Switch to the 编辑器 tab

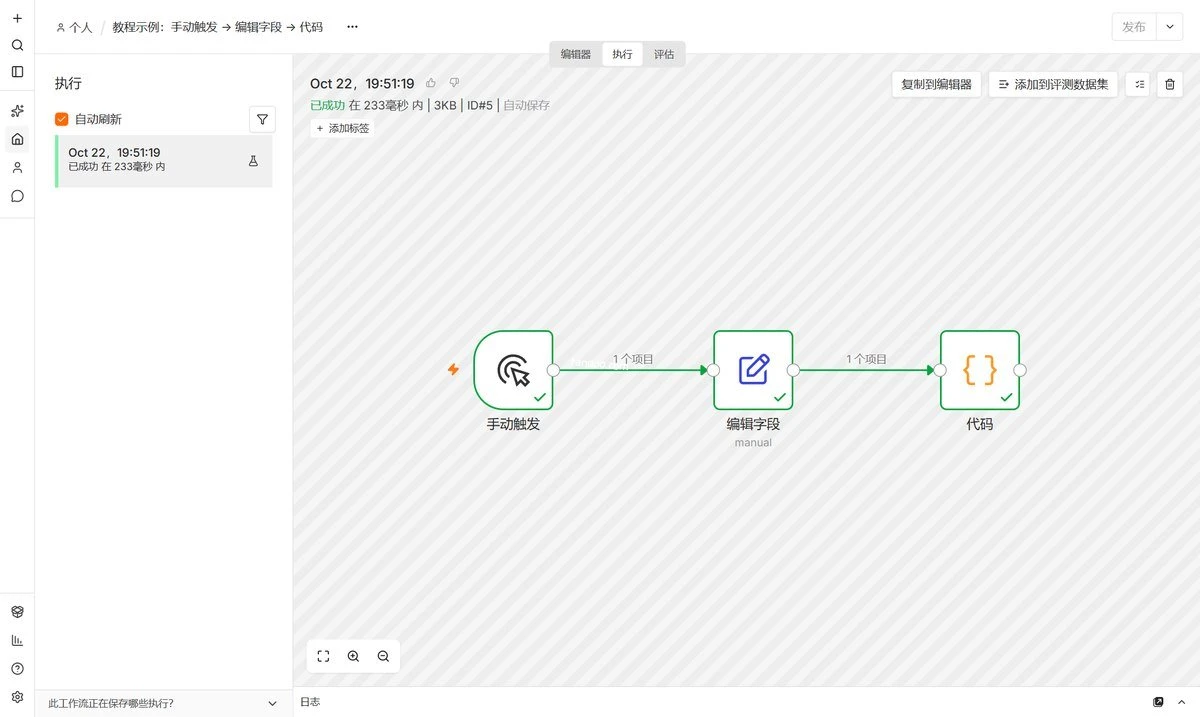coord(576,54)
